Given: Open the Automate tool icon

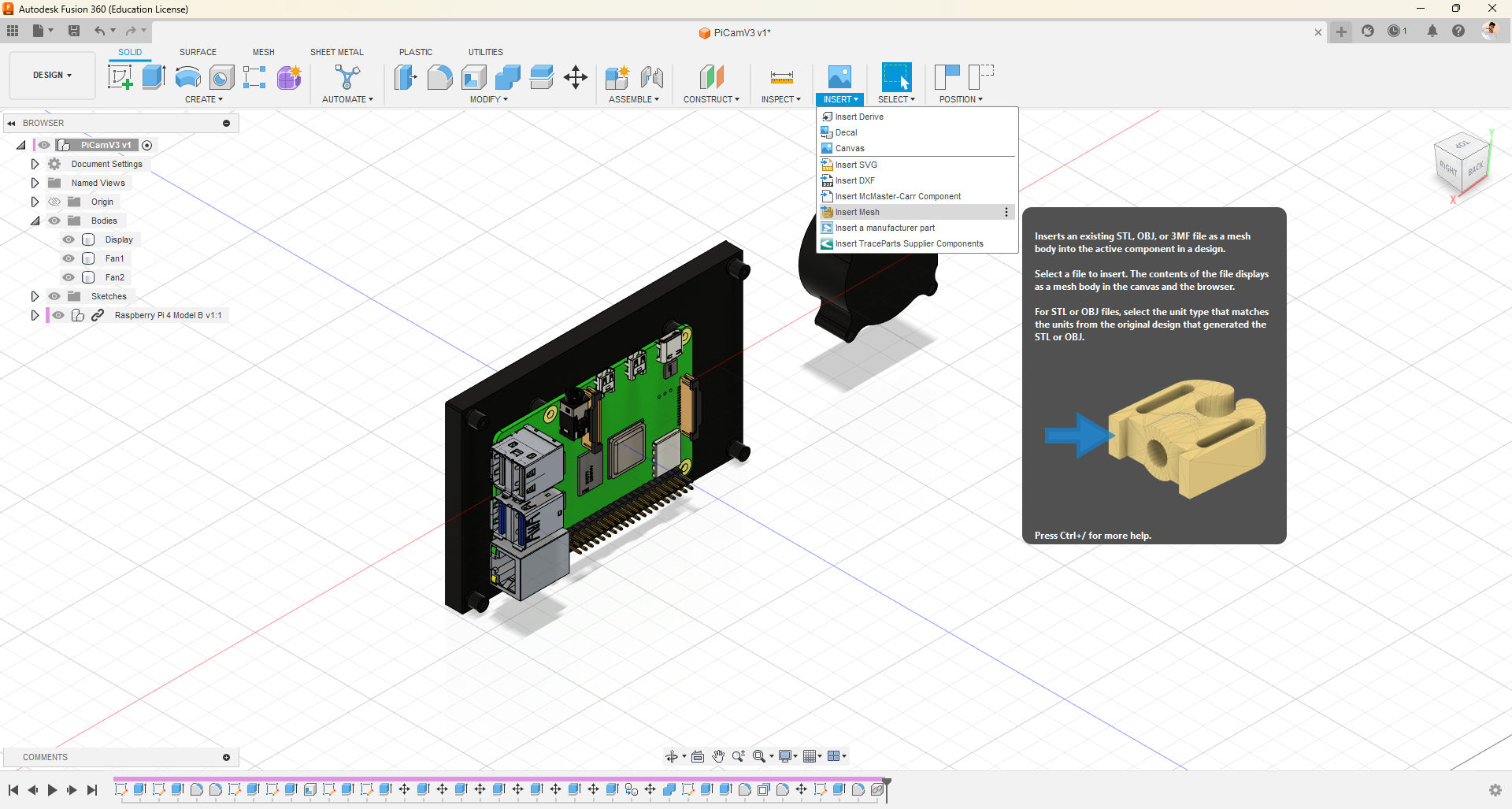Looking at the screenshot, I should [x=347, y=77].
